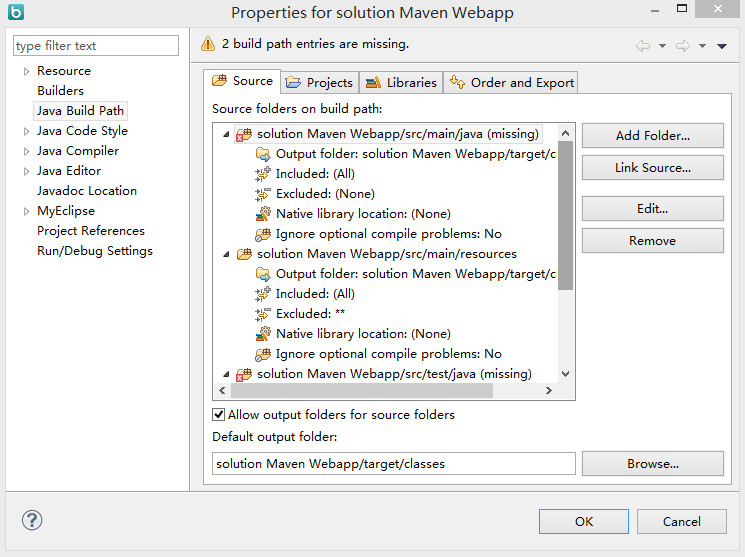Screen dimensions: 745x557
Task: Click the src/test/java missing folder icon
Action: (244, 374)
